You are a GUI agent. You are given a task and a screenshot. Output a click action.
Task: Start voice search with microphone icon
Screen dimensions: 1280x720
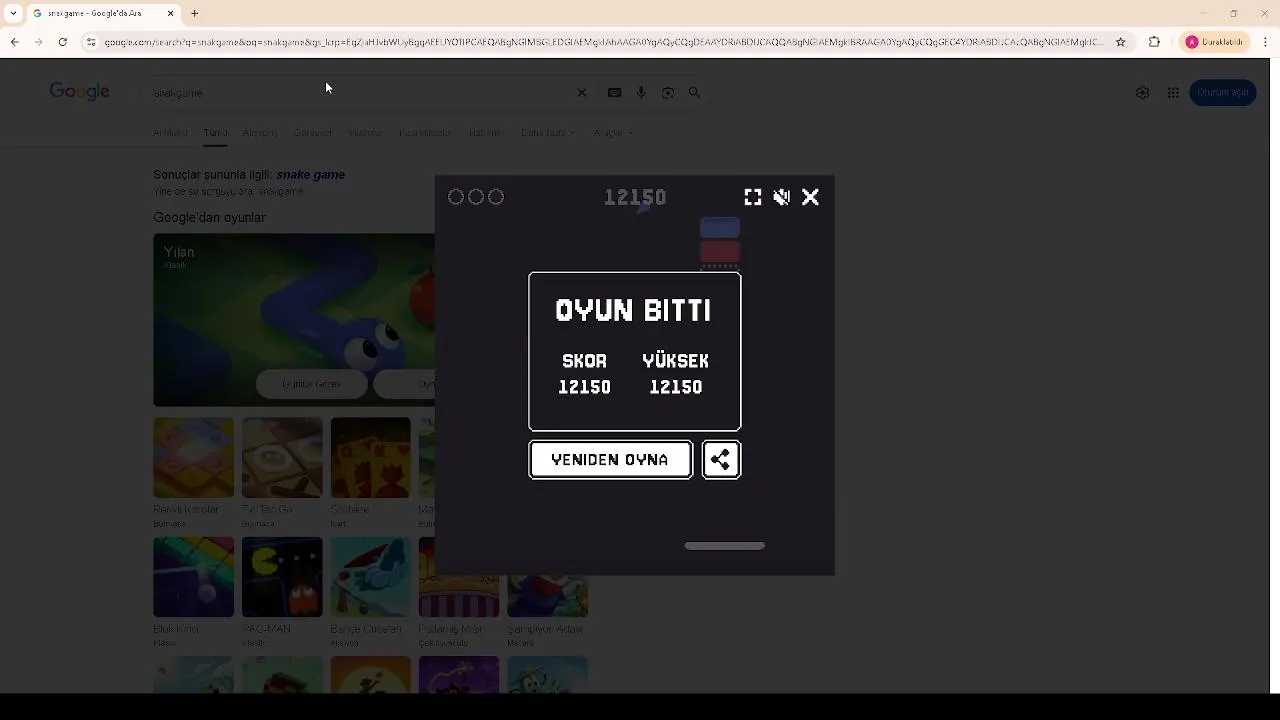coord(641,93)
